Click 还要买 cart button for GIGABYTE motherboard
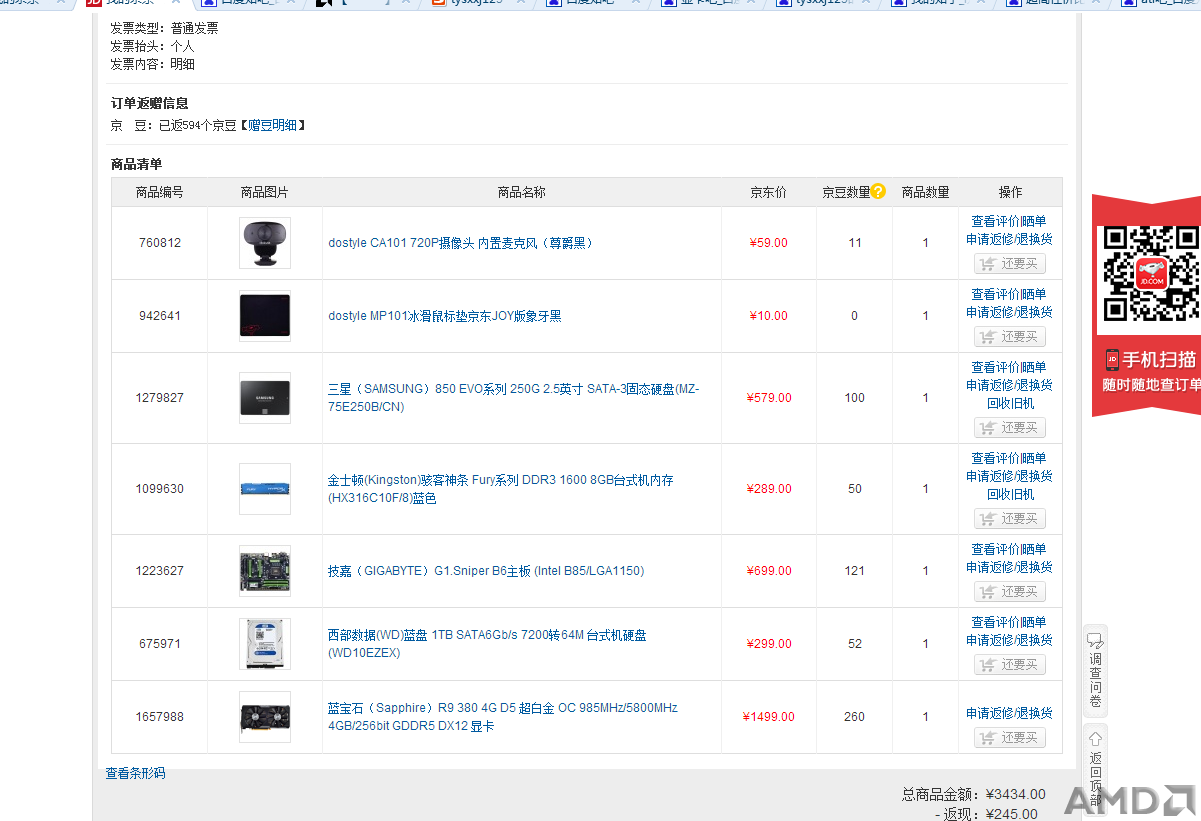The image size is (1201, 821). 1010,592
